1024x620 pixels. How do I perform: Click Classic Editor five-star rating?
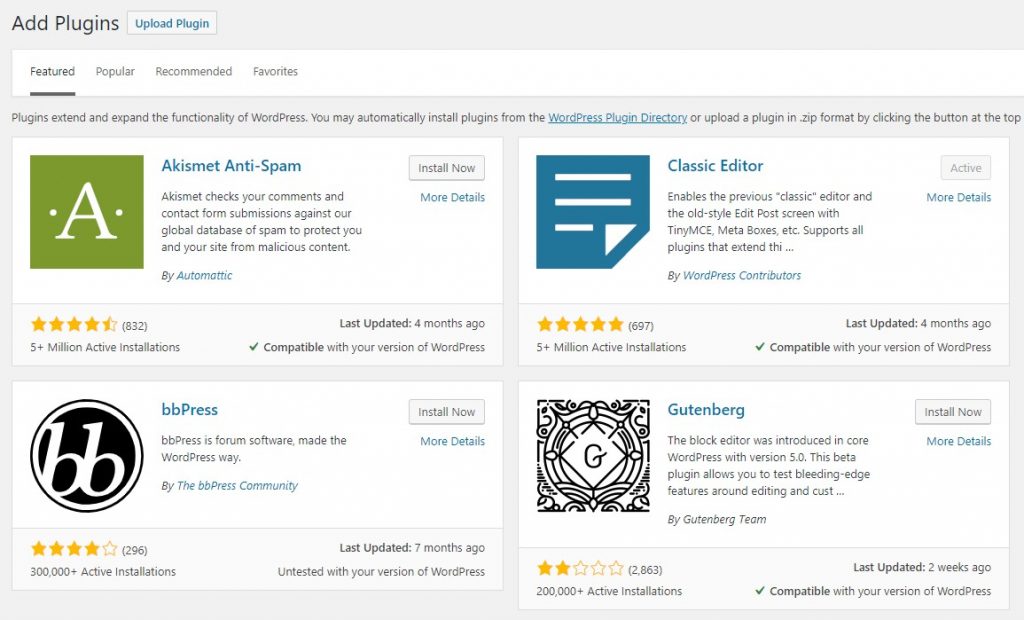[x=581, y=324]
